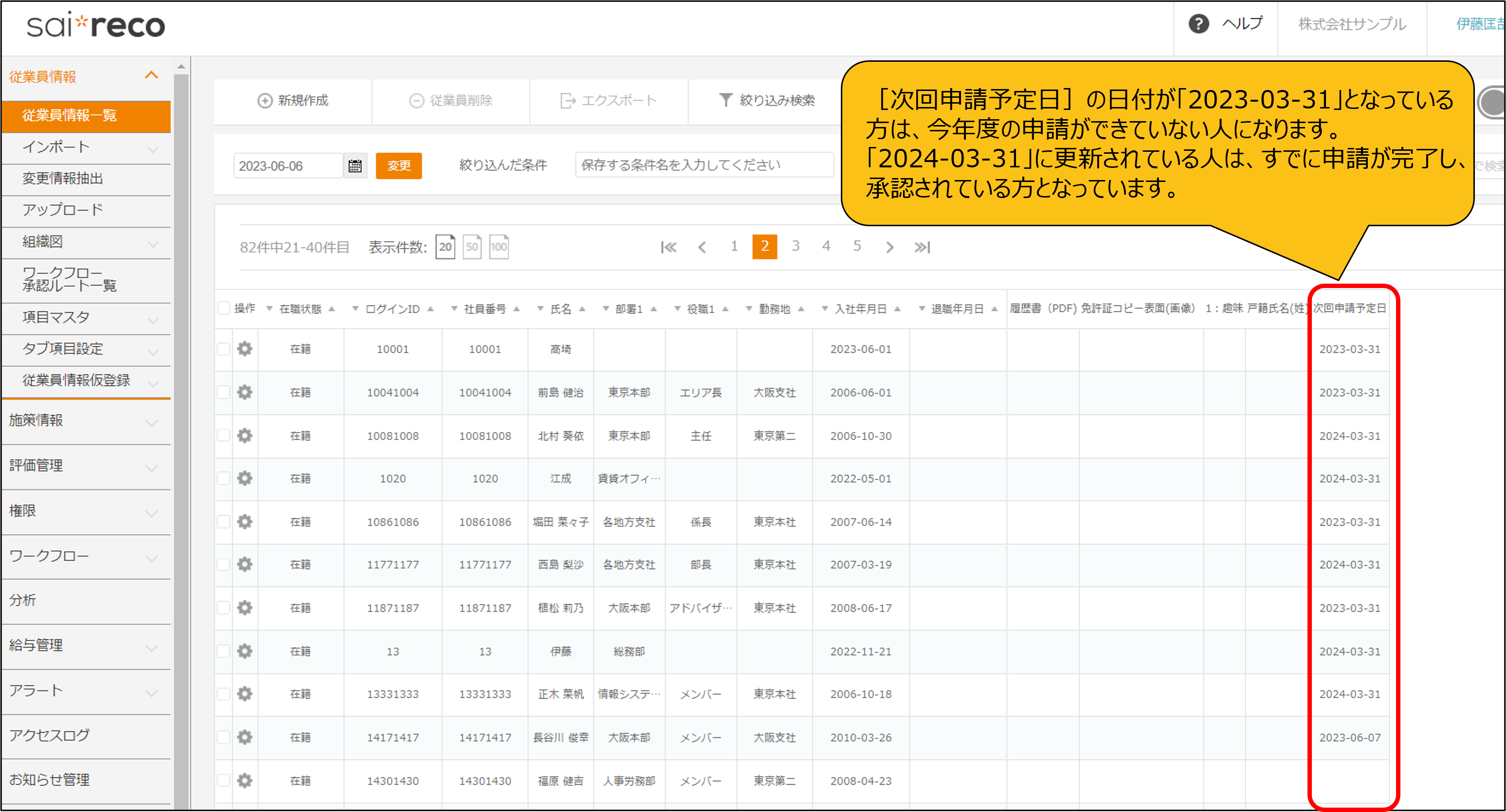Open 変更情報抽出 menu item
The width and height of the screenshot is (1506, 812).
(x=87, y=179)
